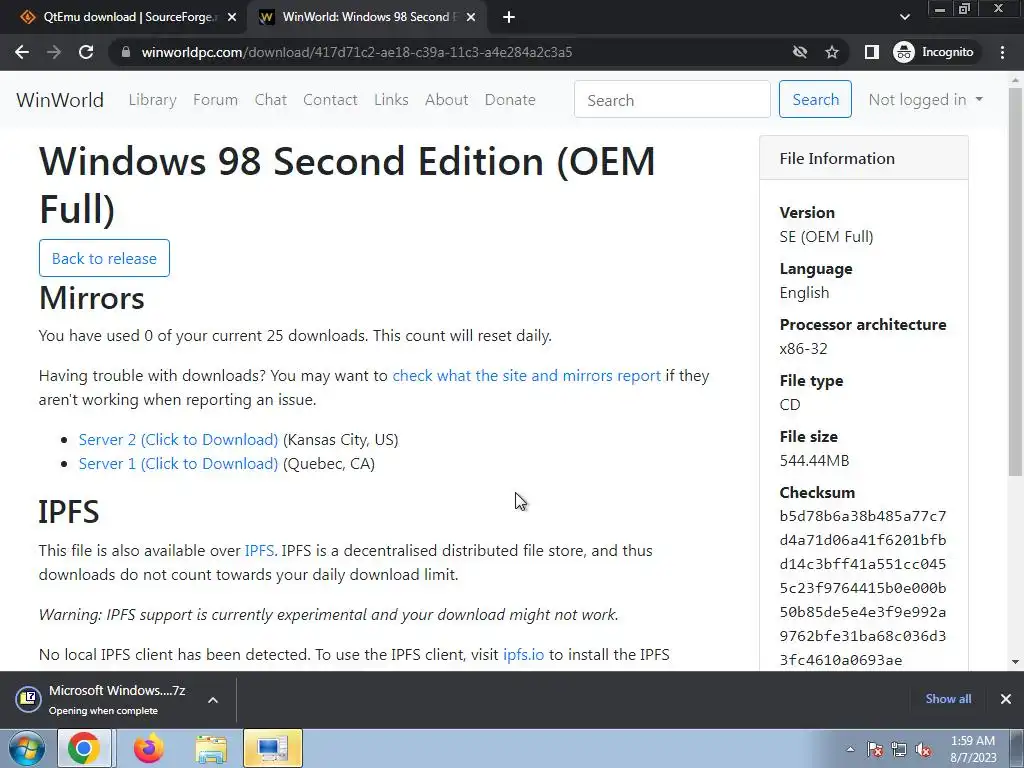Click the WinWorld site logo
This screenshot has width=1024, height=768.
pos(60,100)
